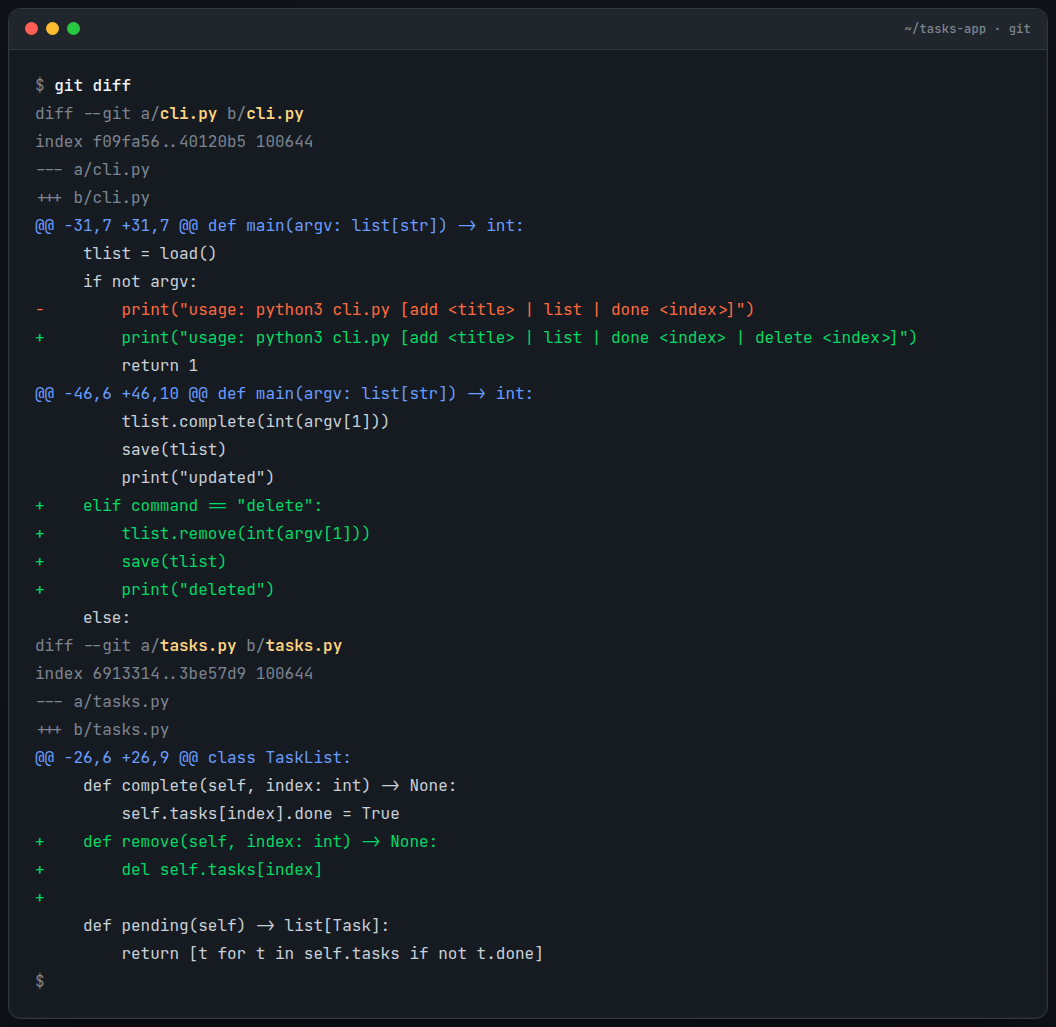Click the added 'print("deleted")' line
1056x1027 pixels.
(x=155, y=590)
